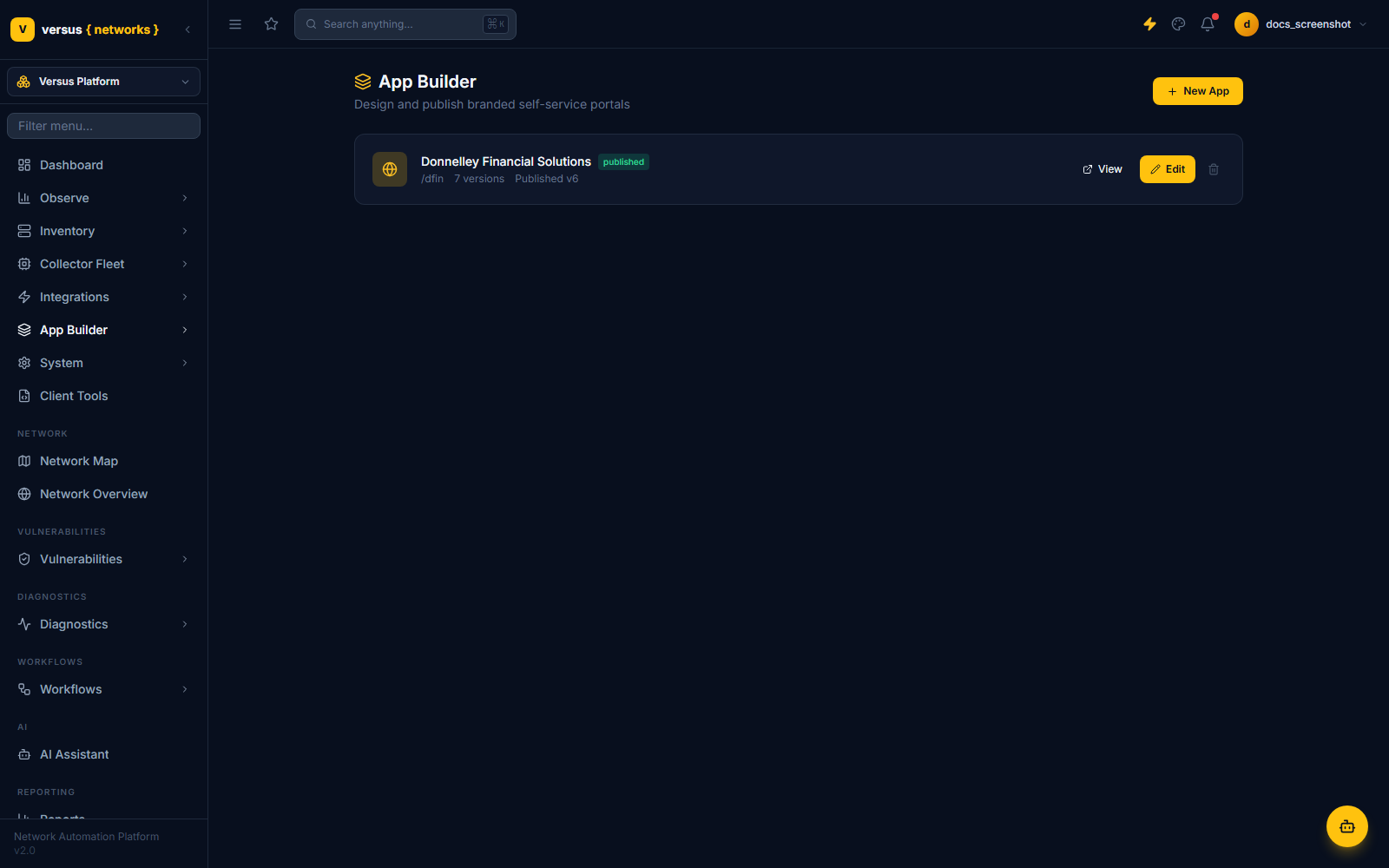Click the favorites star icon
Image resolution: width=1389 pixels, height=868 pixels.
click(x=272, y=24)
